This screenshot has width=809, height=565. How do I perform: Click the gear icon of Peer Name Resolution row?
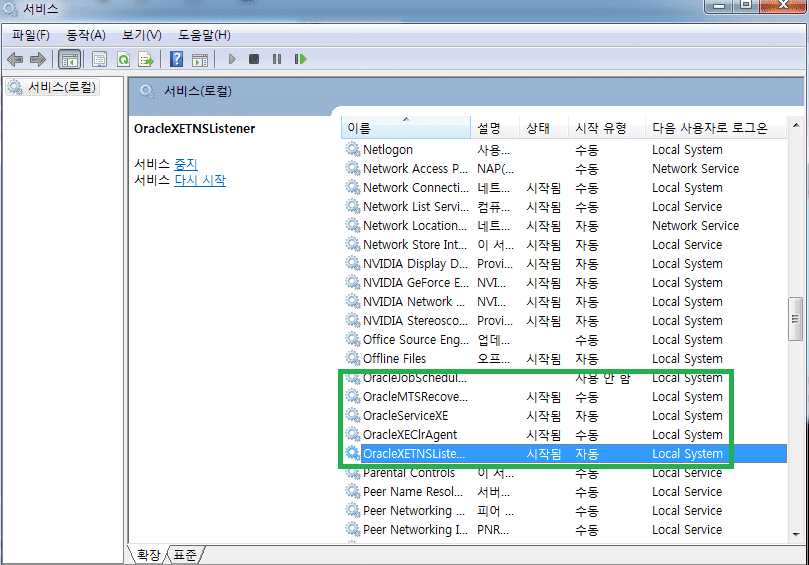352,491
